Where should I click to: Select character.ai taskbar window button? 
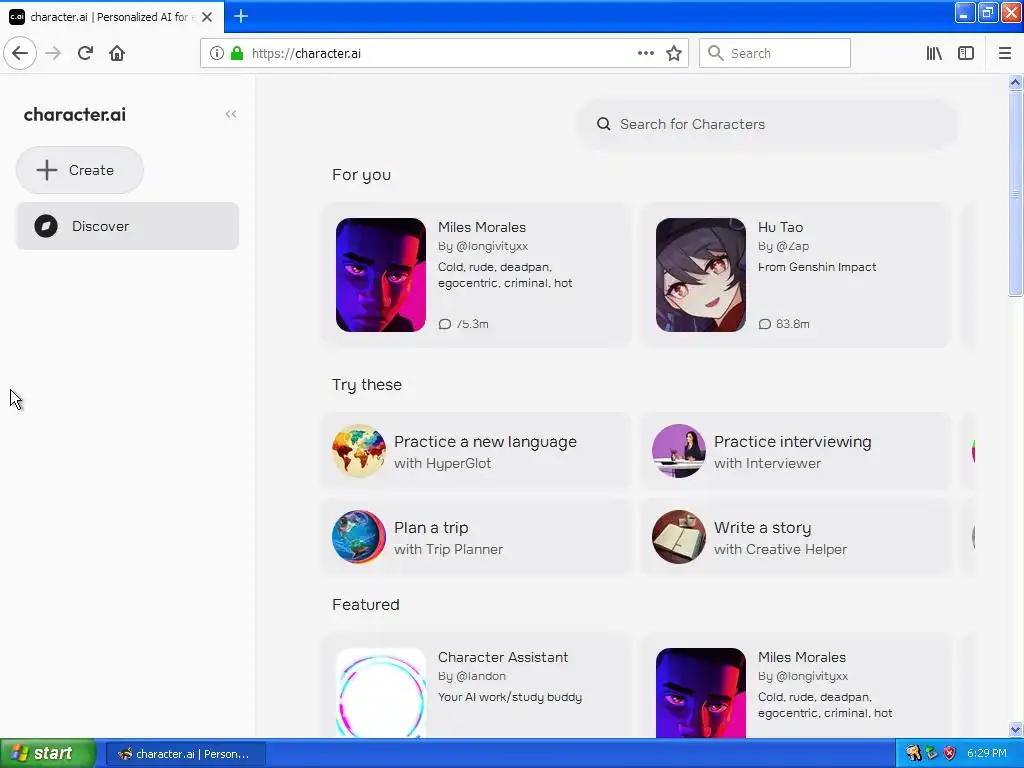click(185, 754)
